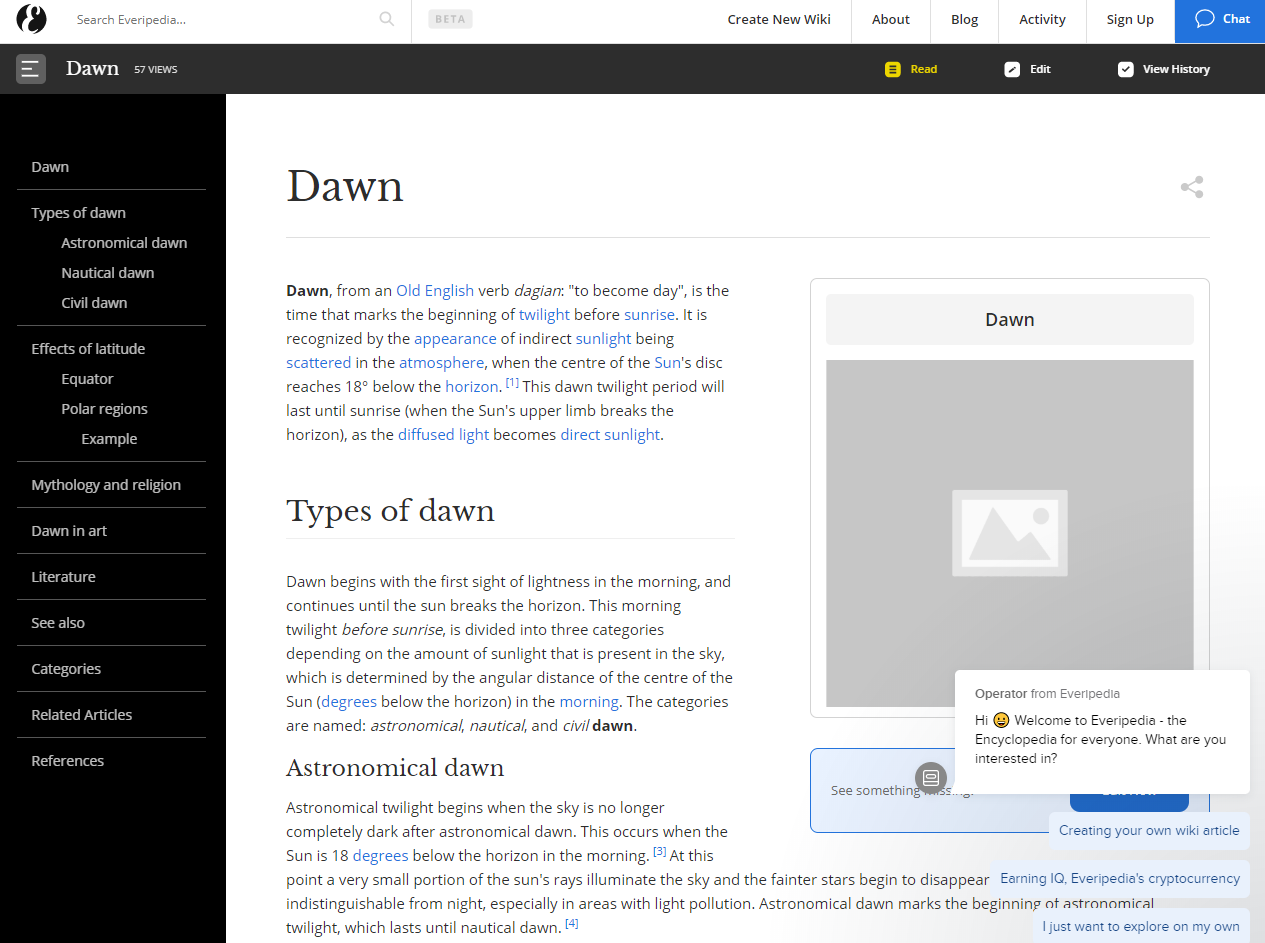
Task: Go to Effects of latitude section
Action: point(88,349)
